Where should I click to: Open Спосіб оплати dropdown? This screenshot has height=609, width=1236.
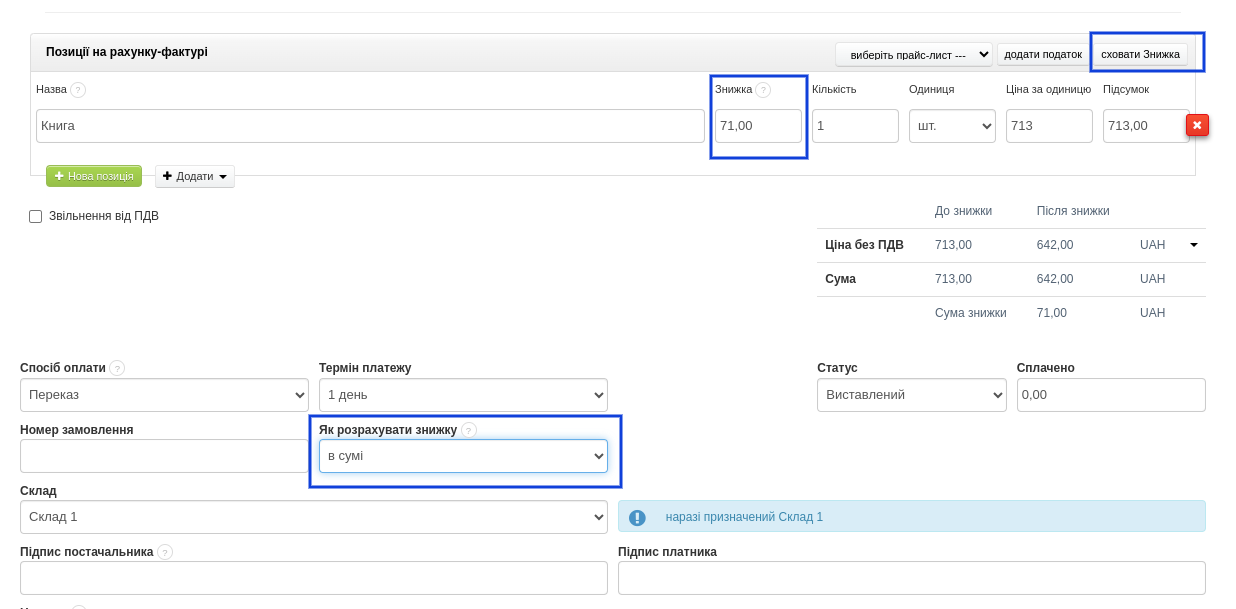tap(164, 395)
